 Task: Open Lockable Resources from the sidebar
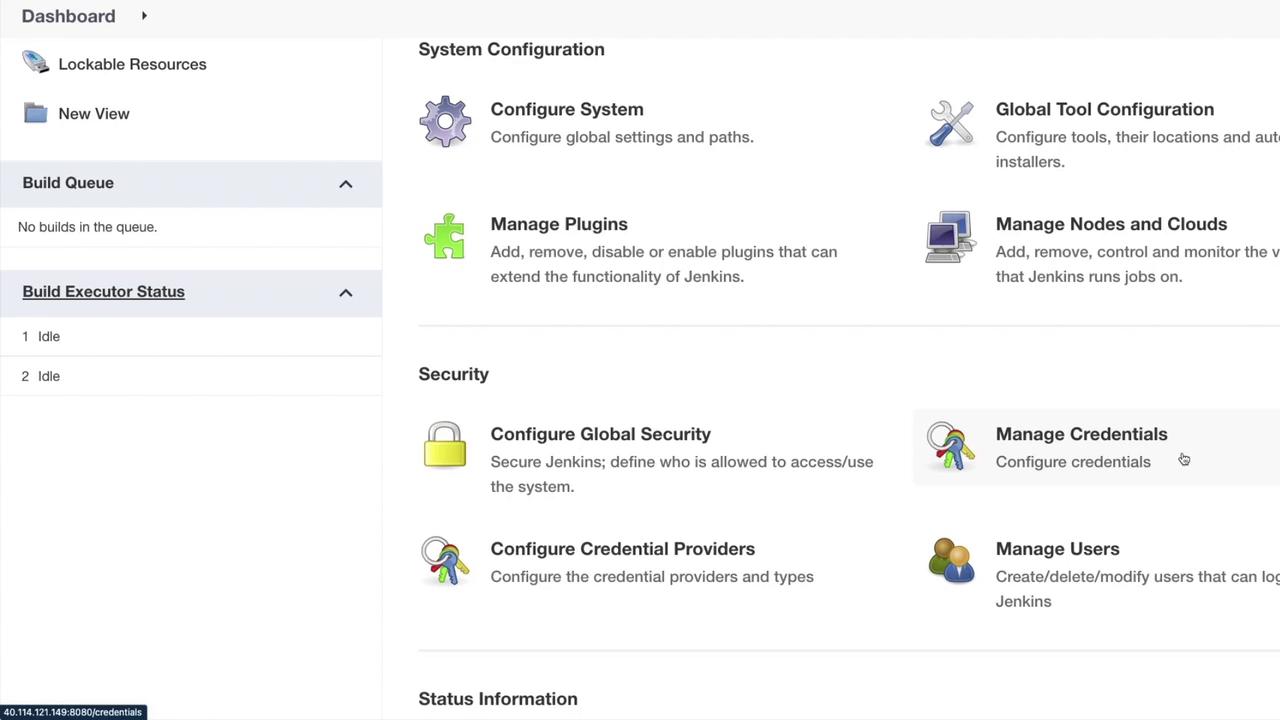click(x=132, y=64)
